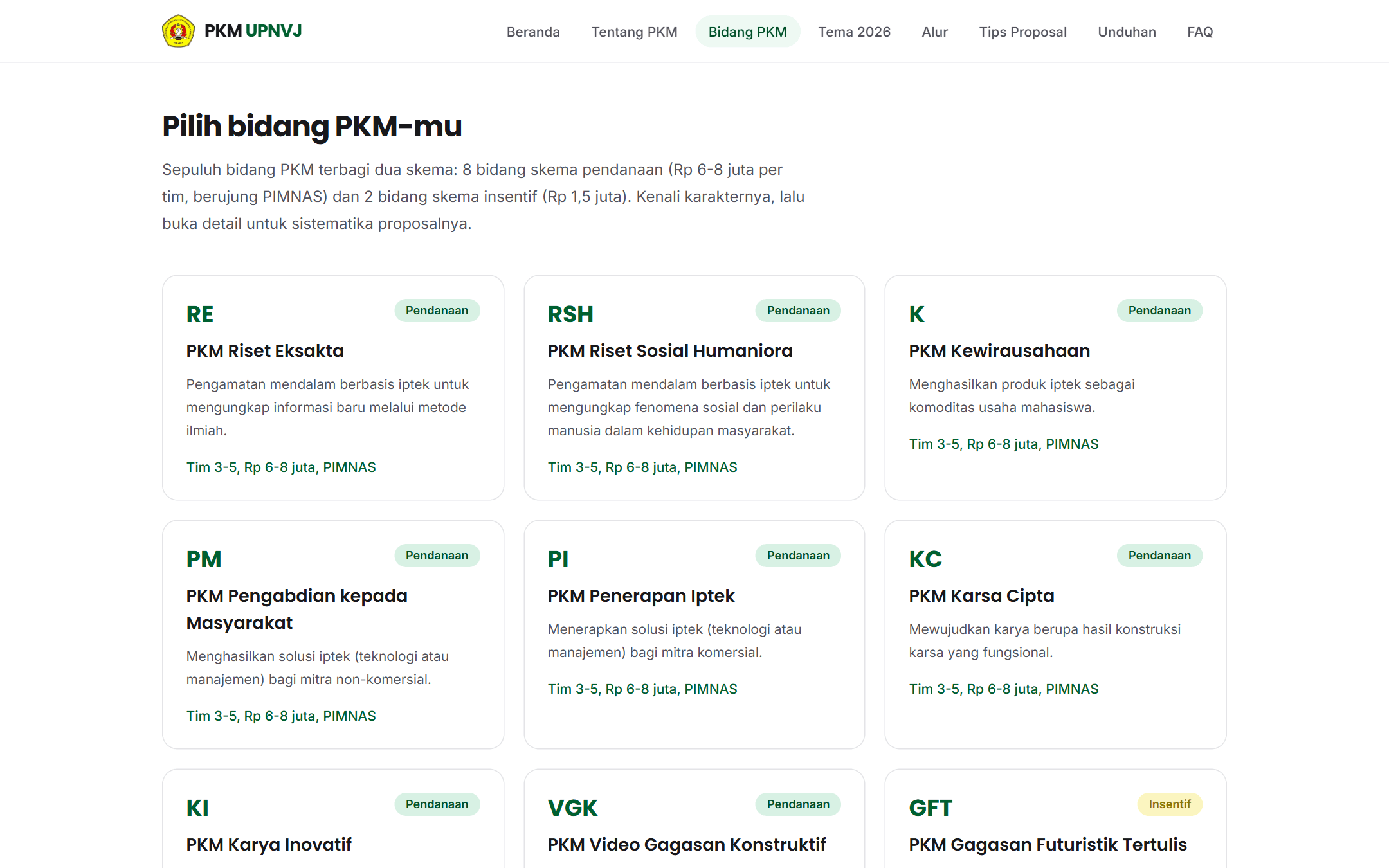Open the PKM Riset Sosial Humaniora card
1389x868 pixels.
pyautogui.click(x=694, y=388)
